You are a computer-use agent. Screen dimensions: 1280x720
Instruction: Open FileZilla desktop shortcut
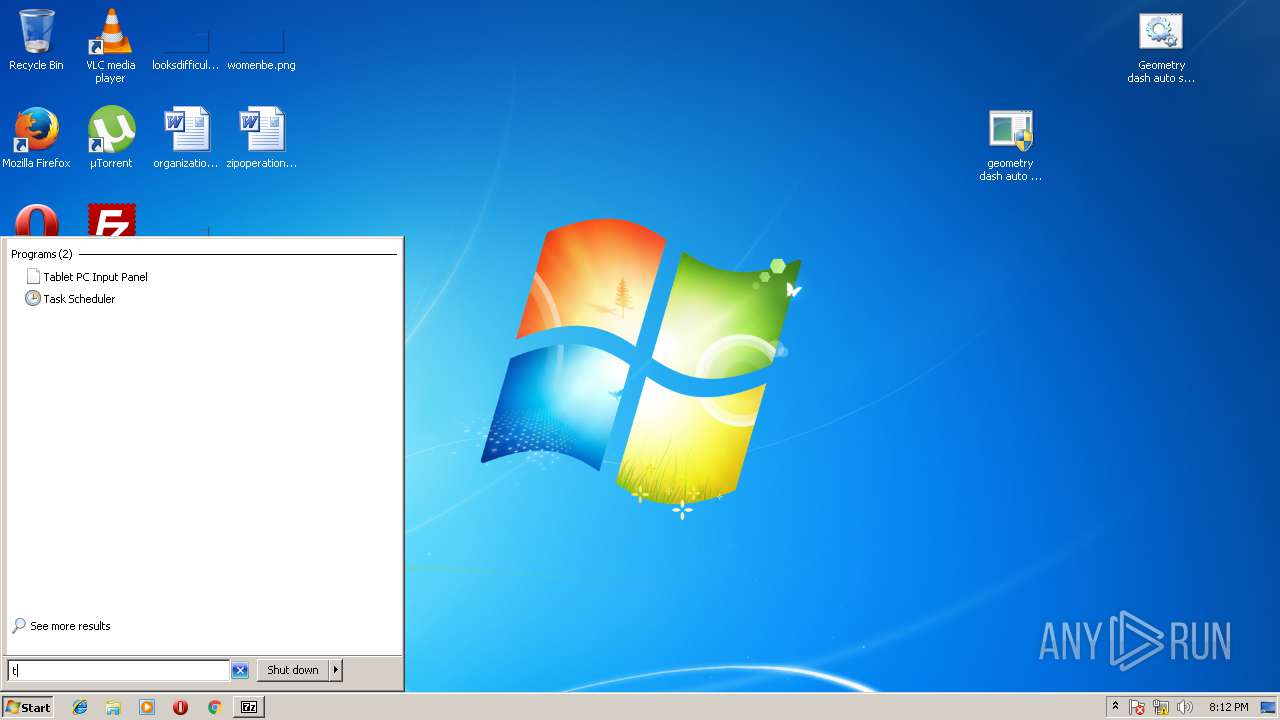111,221
